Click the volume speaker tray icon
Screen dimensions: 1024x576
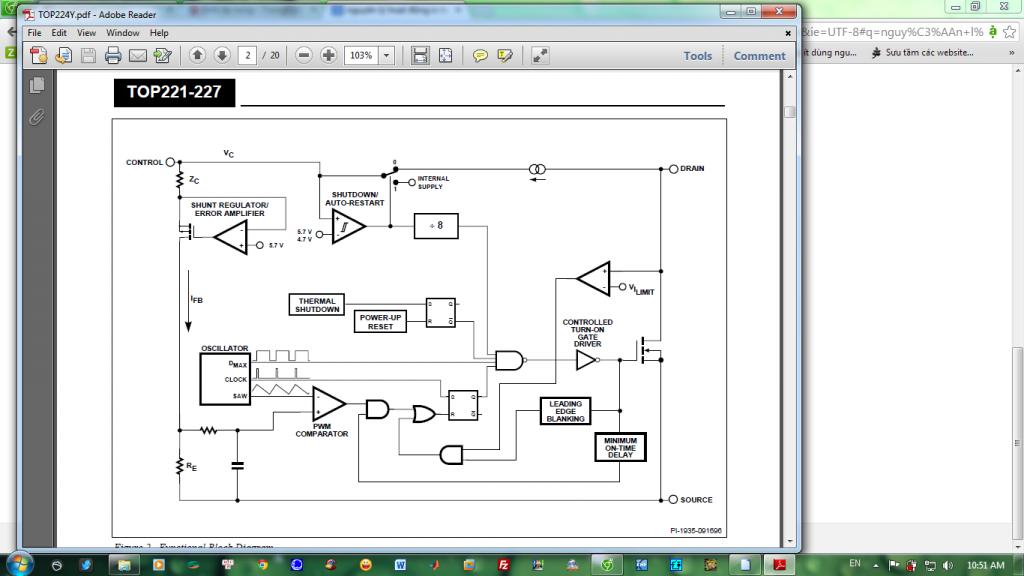coord(948,566)
